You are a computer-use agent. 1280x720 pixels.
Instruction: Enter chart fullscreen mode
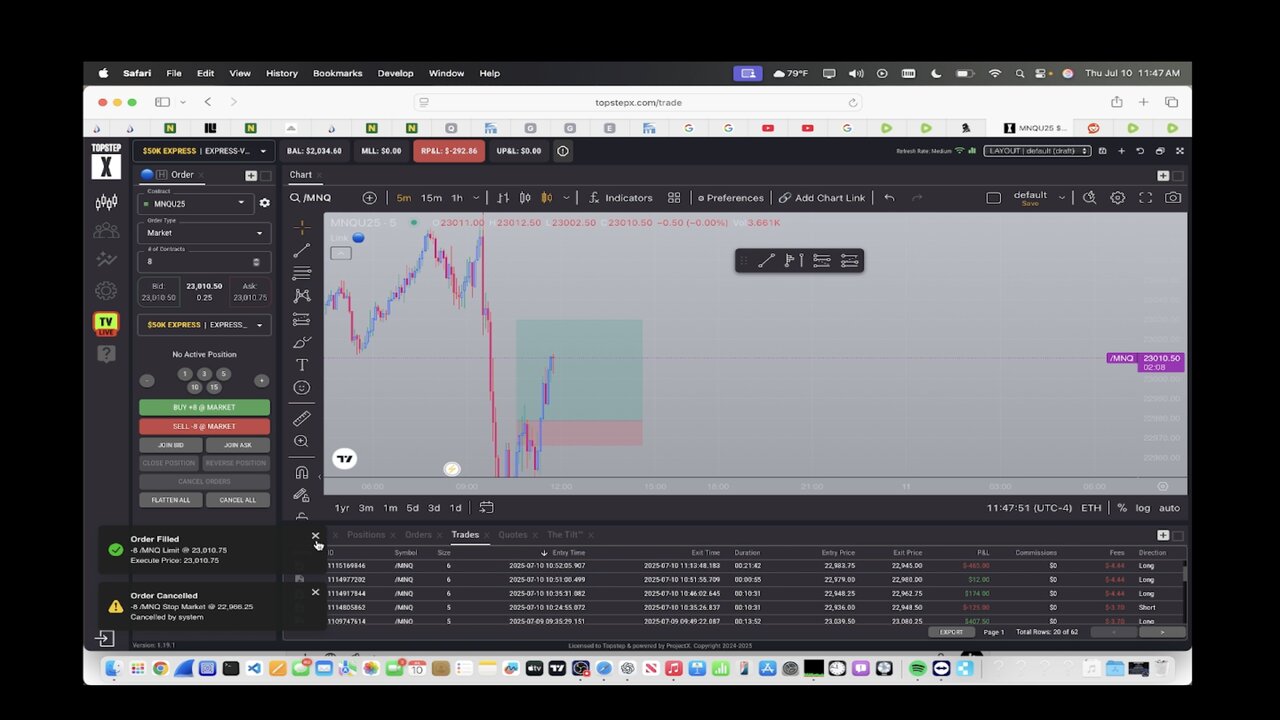coord(1146,198)
